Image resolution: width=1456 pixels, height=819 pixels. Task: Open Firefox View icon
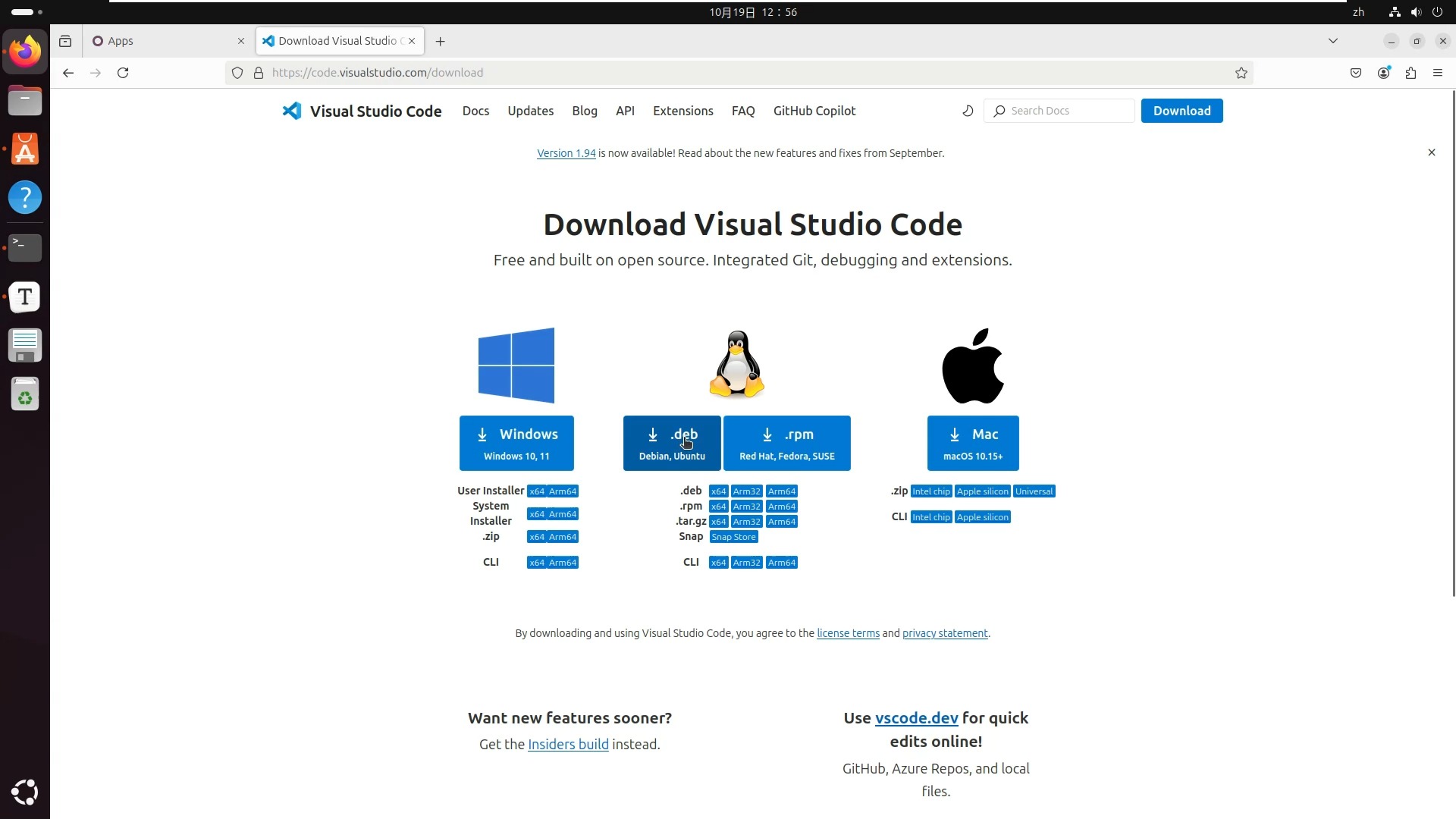tap(65, 41)
